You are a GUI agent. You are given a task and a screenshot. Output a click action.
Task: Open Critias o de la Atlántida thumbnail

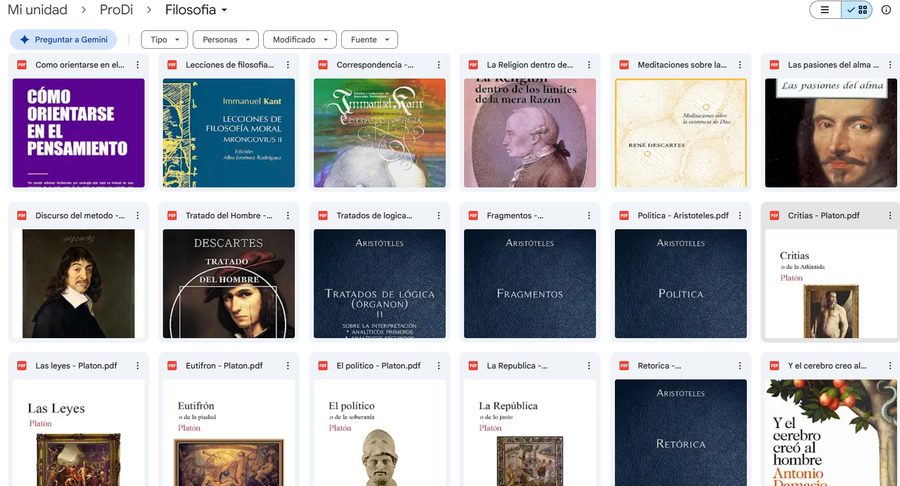[x=831, y=283]
